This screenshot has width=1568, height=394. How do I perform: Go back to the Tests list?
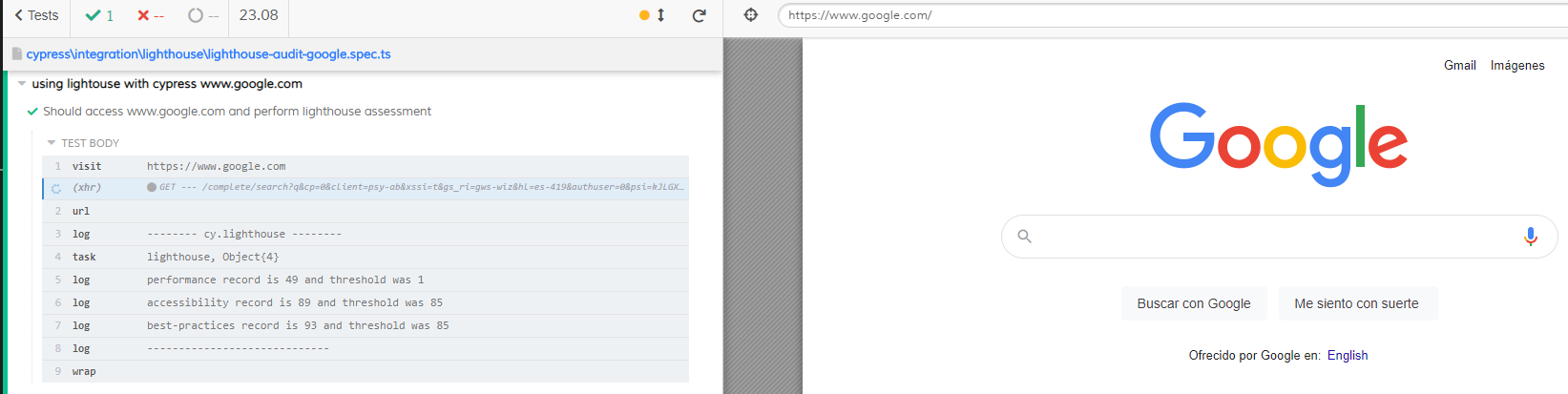click(x=36, y=15)
